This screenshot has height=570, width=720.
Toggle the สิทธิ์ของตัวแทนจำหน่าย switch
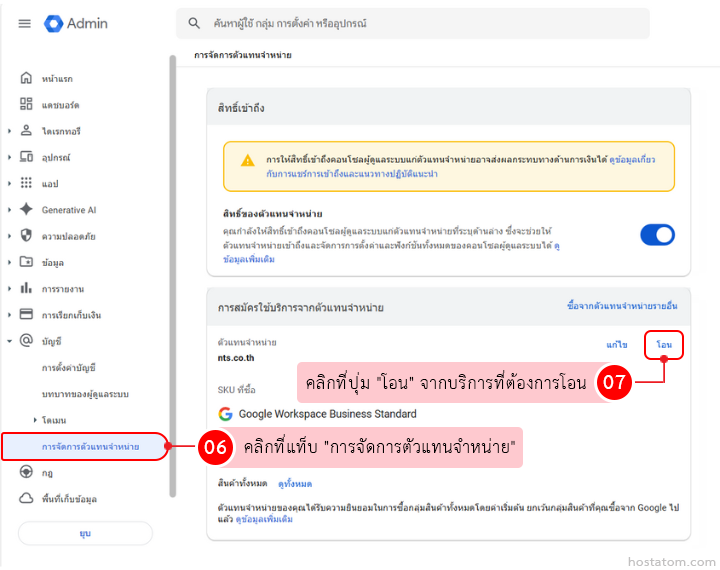click(x=657, y=234)
